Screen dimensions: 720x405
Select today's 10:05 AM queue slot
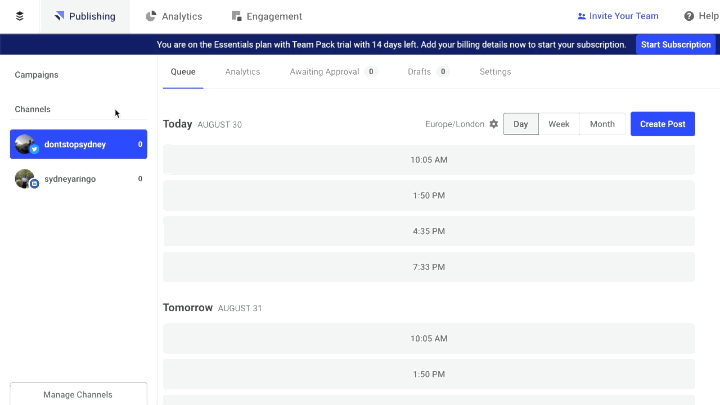(x=428, y=160)
